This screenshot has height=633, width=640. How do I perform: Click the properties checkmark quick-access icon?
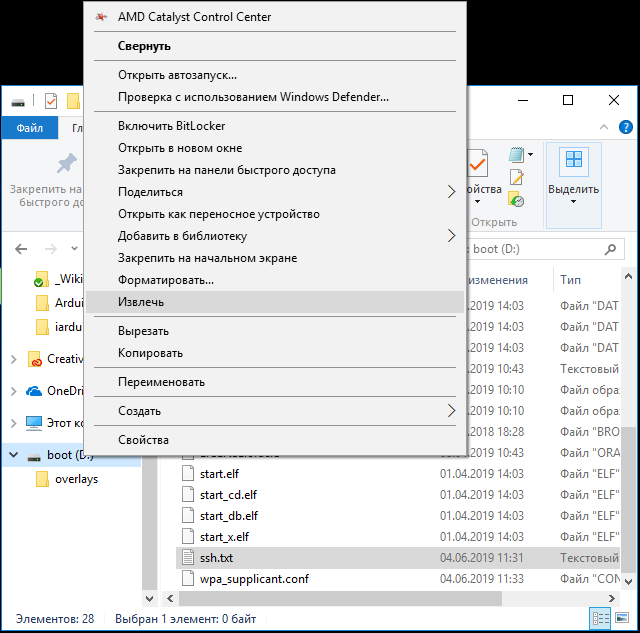tap(51, 101)
